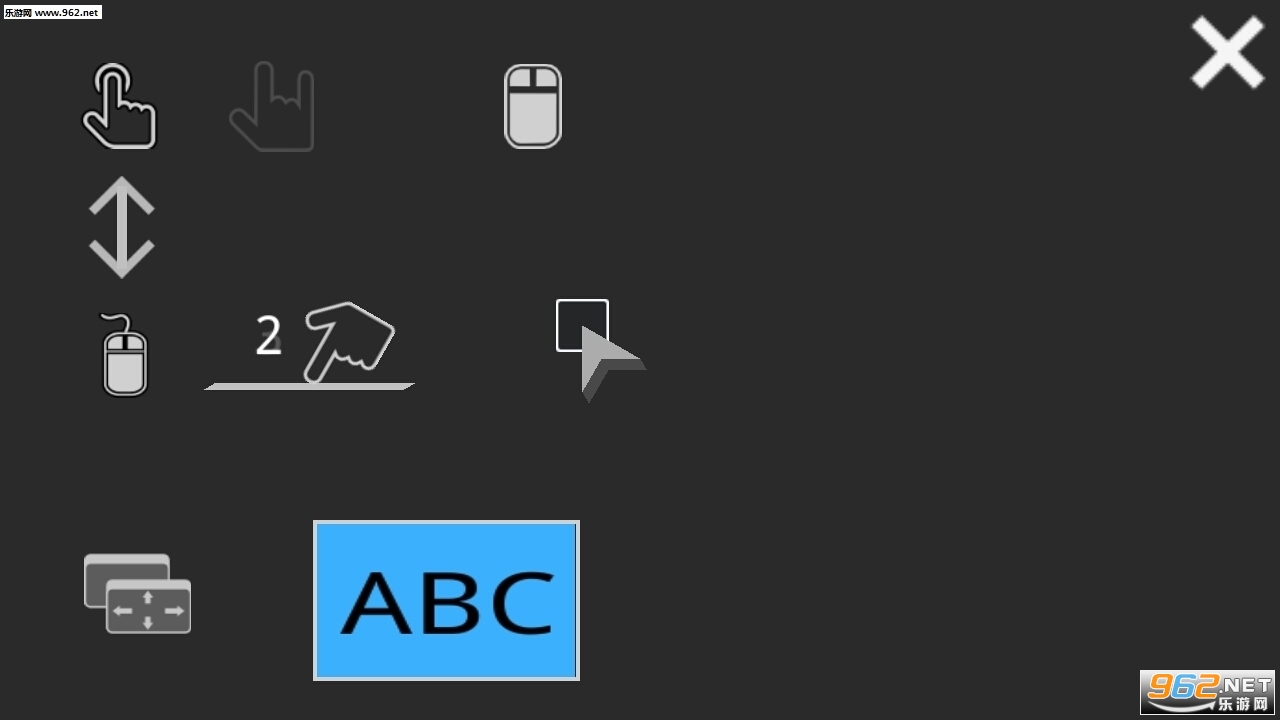Open the overlapping screens move icon
The image size is (1280, 720).
pos(137,593)
